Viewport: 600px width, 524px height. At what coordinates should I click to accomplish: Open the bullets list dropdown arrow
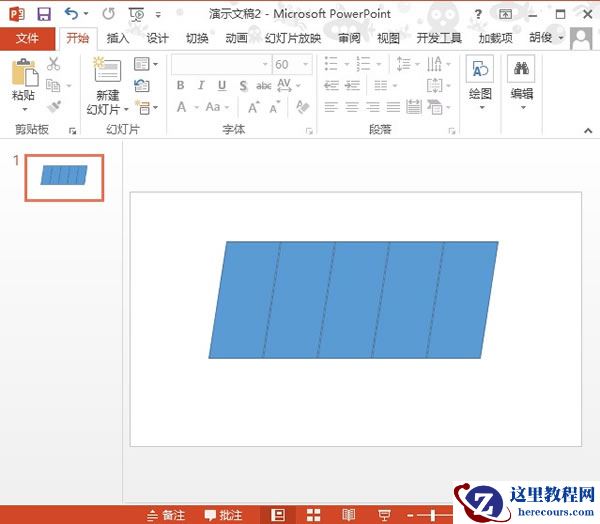pos(346,64)
